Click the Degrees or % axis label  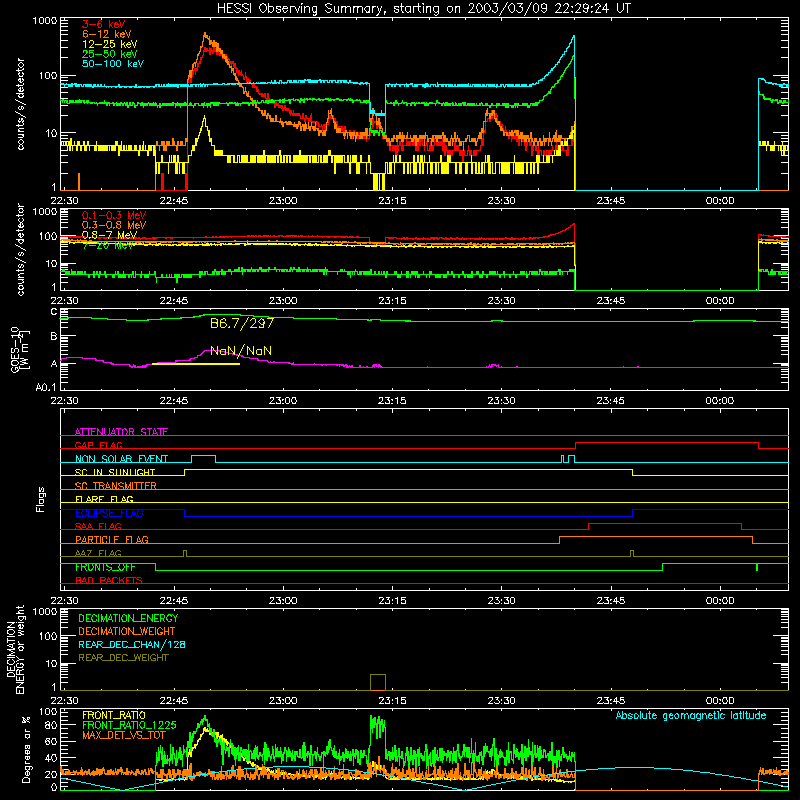[x=26, y=749]
